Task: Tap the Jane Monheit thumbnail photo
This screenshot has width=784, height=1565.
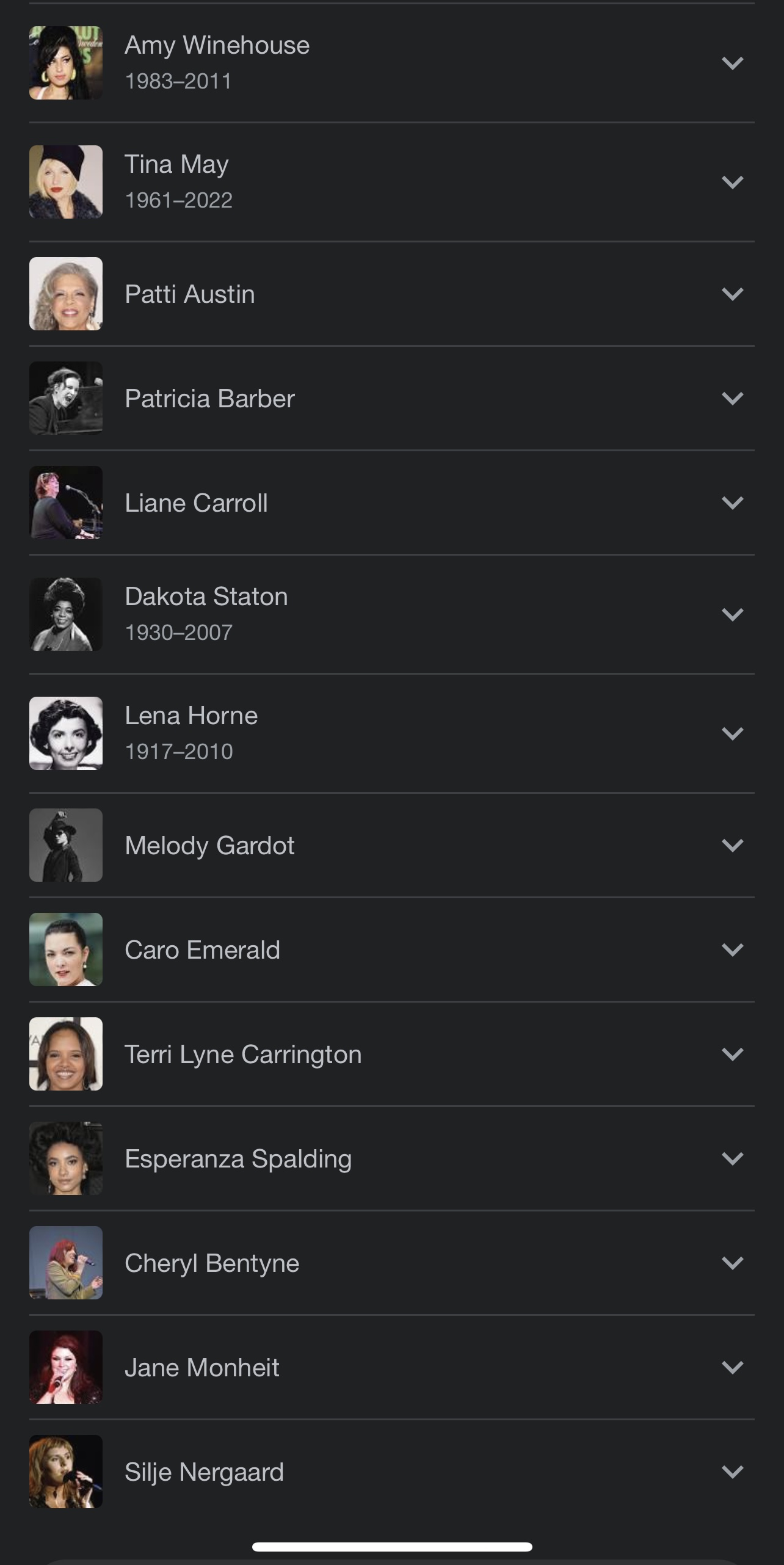Action: pyautogui.click(x=66, y=1367)
